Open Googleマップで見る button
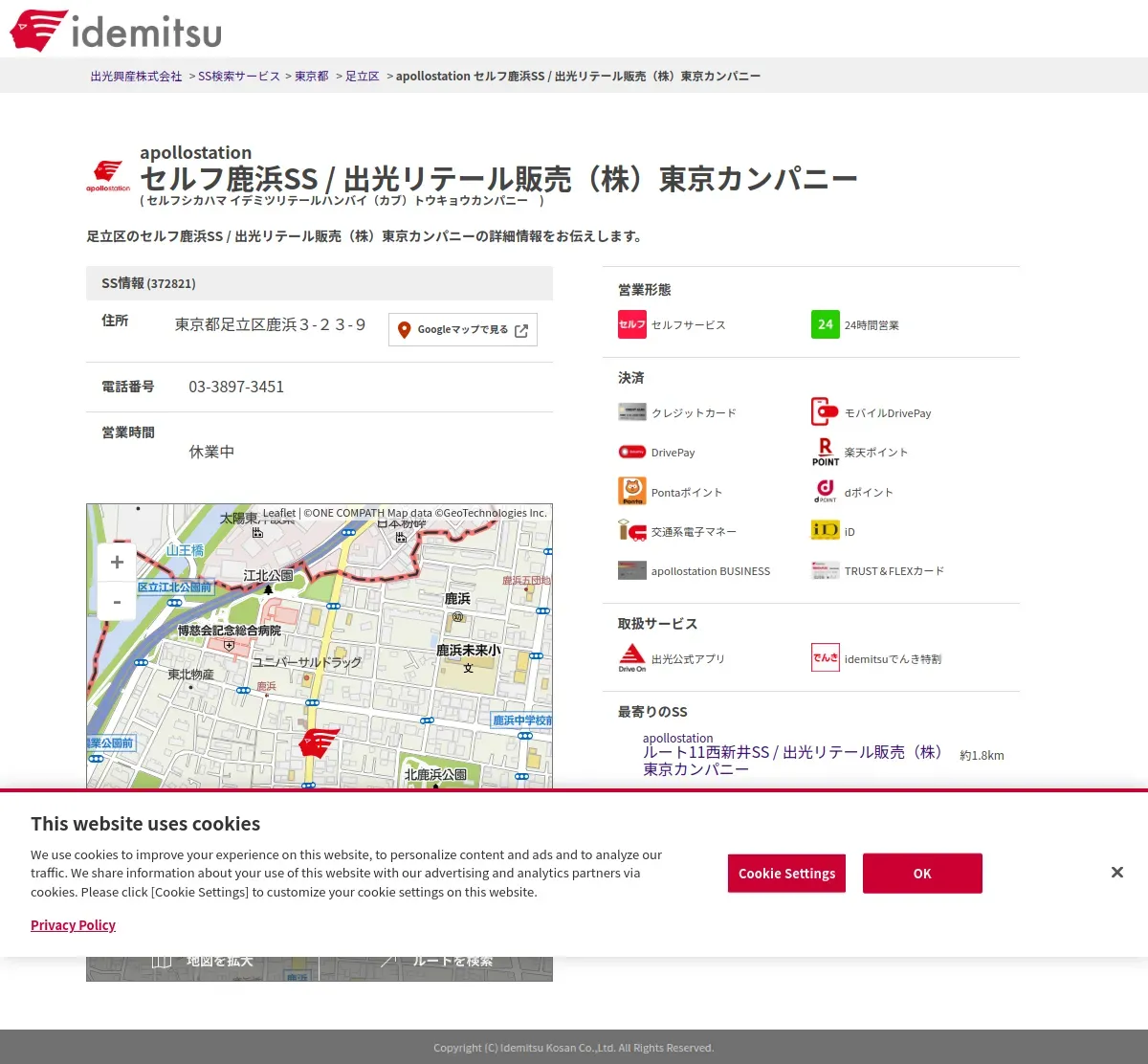Viewport: 1148px width, 1064px height. tap(463, 329)
